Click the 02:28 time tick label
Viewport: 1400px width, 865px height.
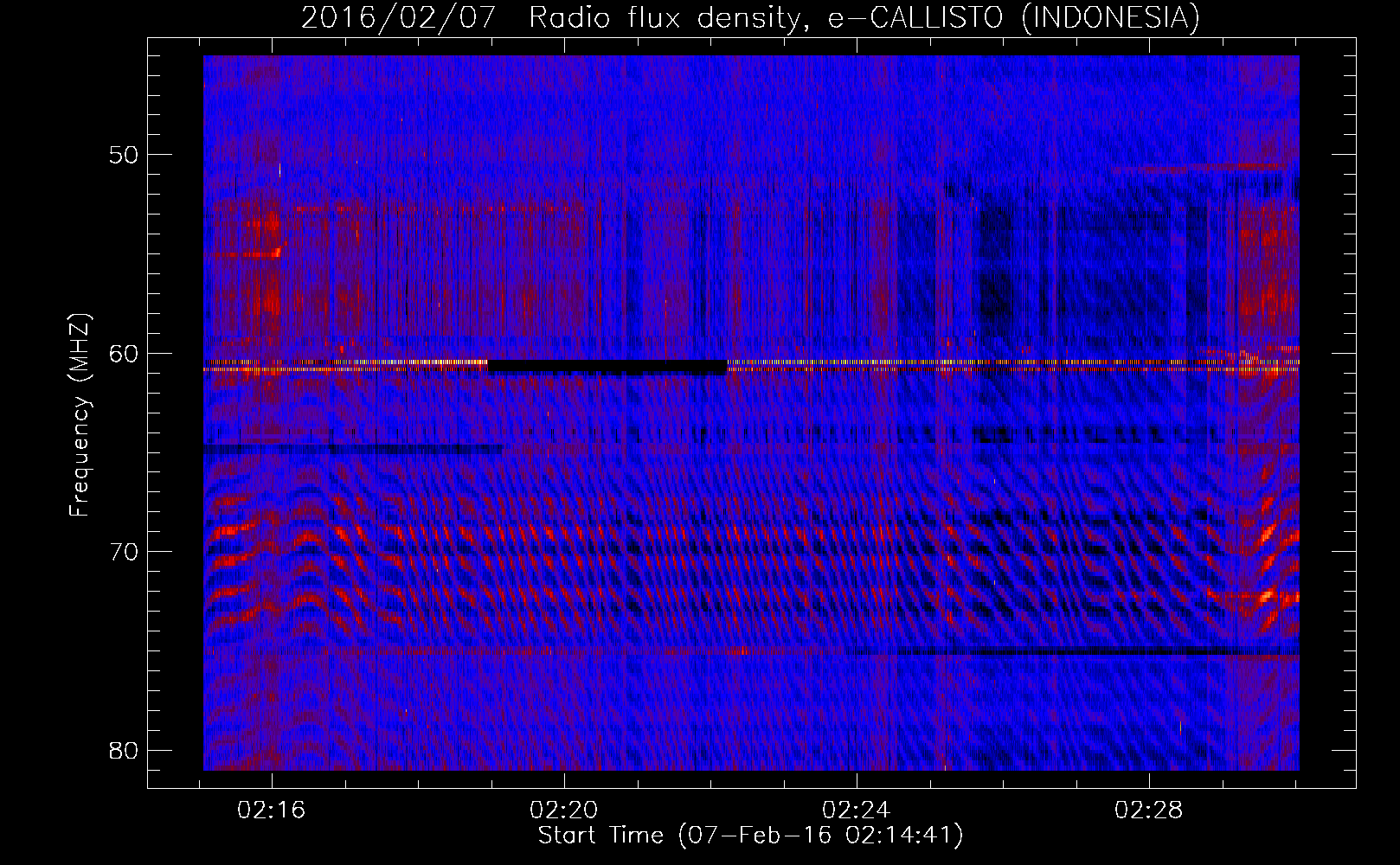[1148, 811]
